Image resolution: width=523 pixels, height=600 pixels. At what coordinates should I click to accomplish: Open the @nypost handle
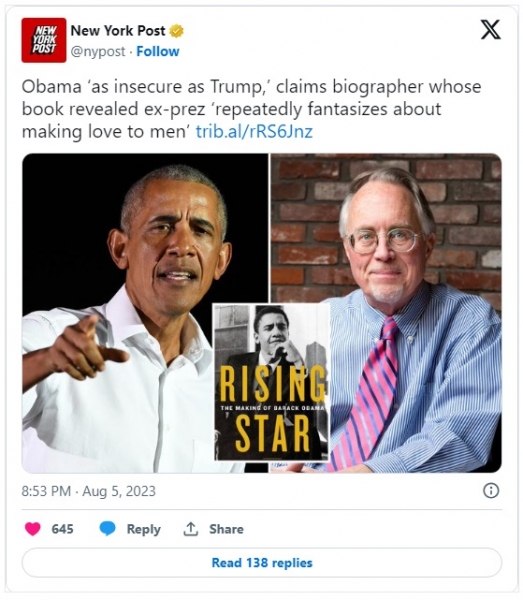[98, 51]
